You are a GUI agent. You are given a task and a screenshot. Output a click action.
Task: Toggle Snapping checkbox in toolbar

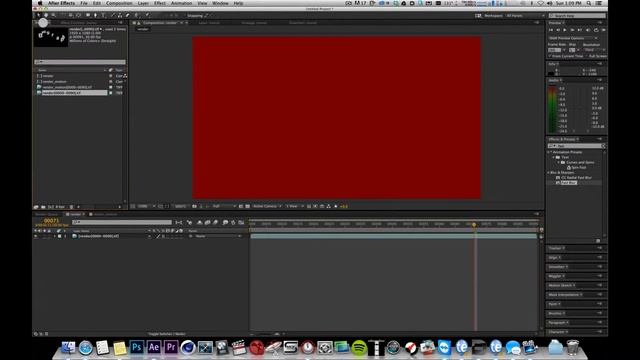(x=185, y=16)
